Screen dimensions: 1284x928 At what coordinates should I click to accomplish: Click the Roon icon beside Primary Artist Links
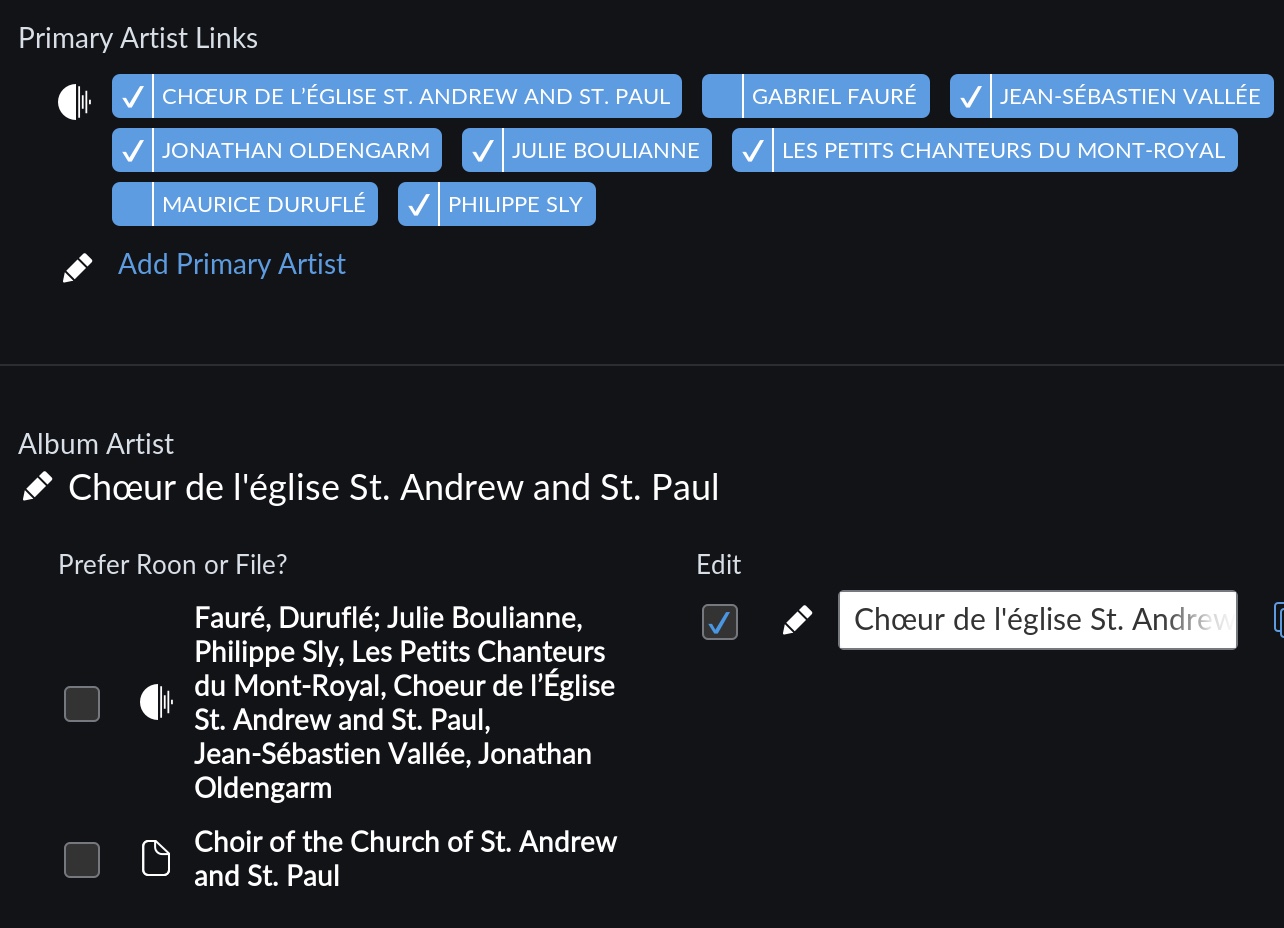pos(74,101)
